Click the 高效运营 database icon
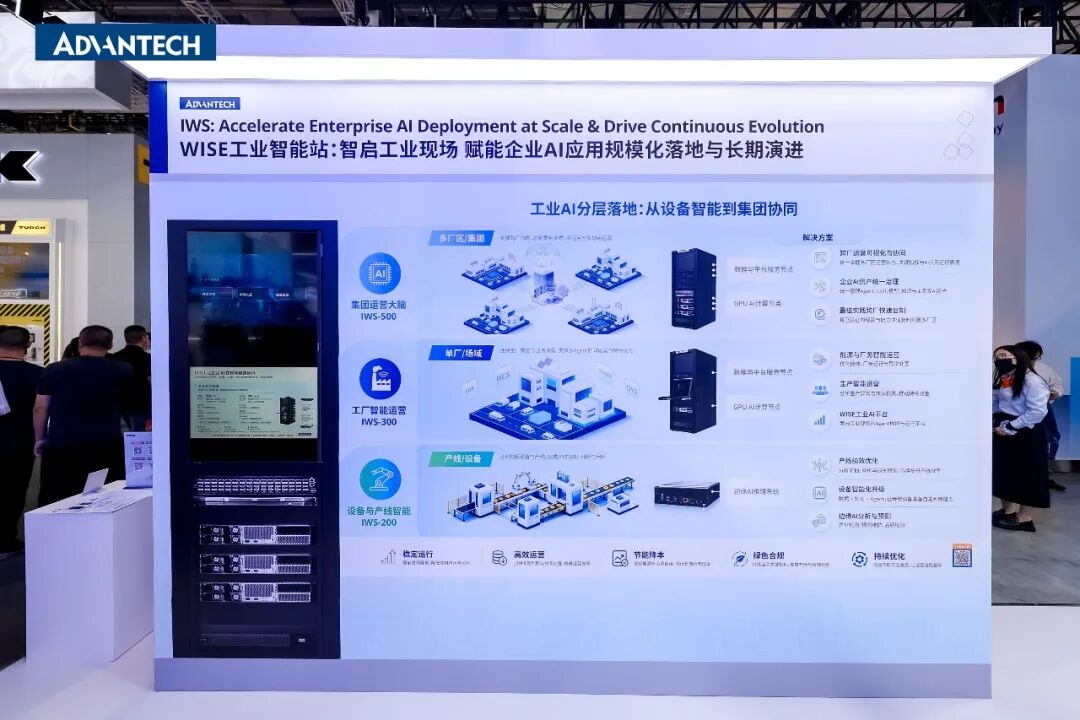 pos(499,557)
